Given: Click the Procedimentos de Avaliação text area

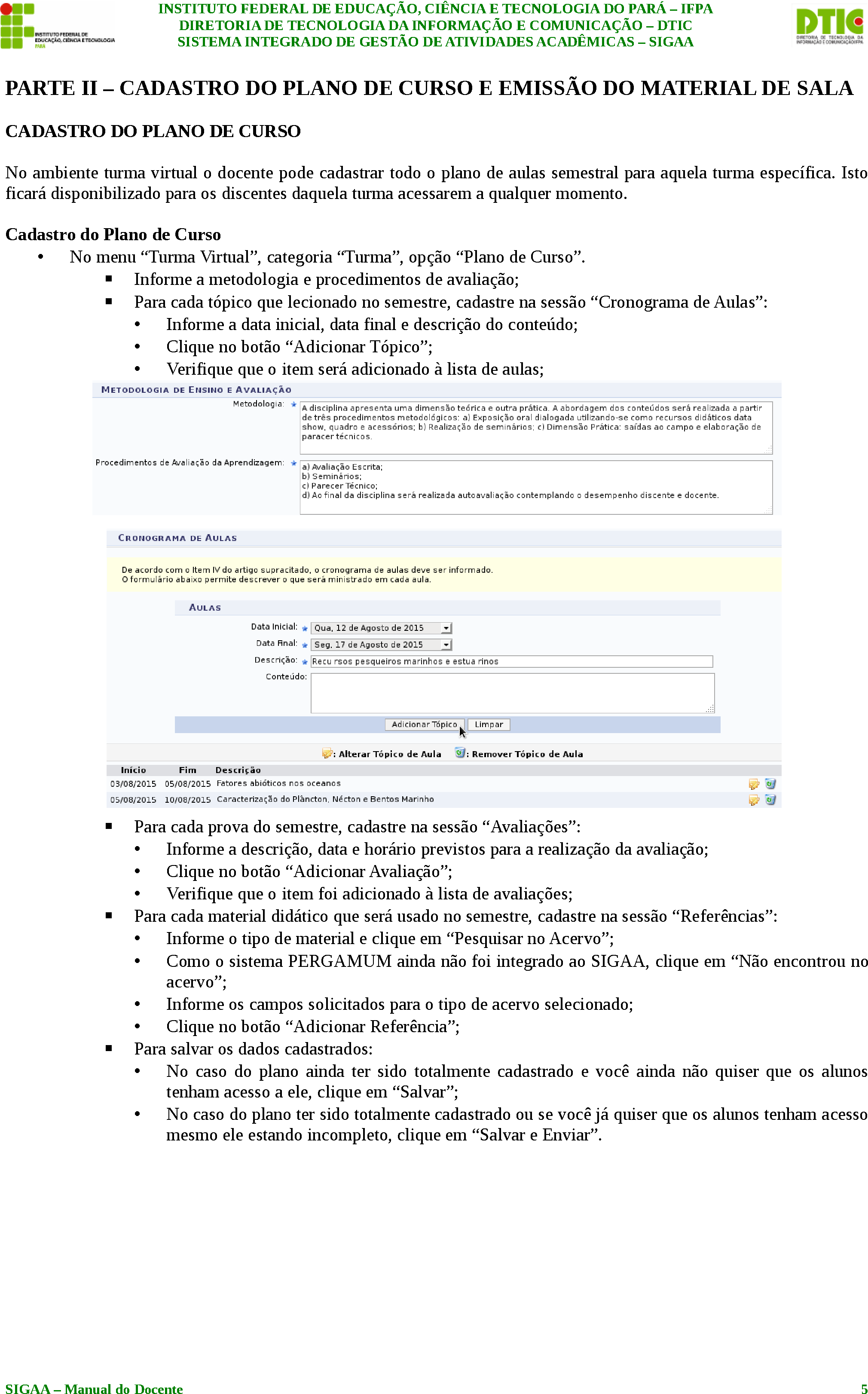Looking at the screenshot, I should point(536,487).
